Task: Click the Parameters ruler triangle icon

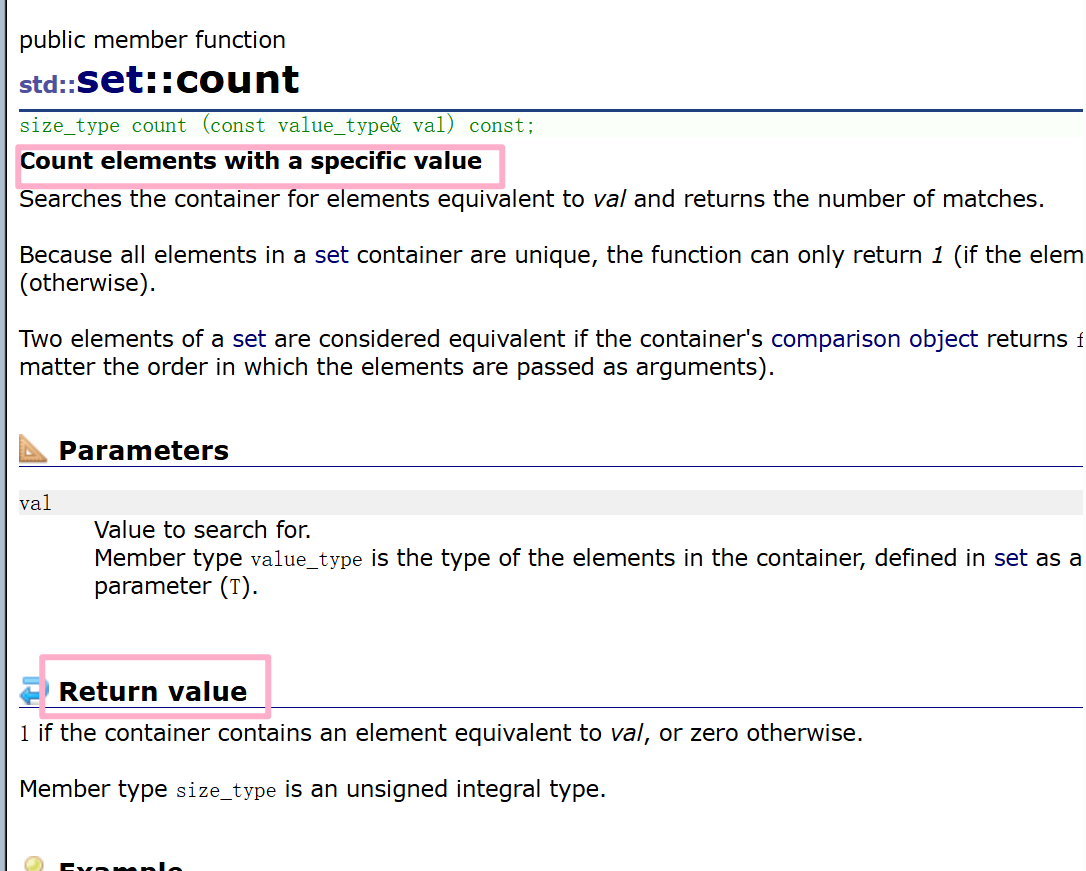Action: (33, 449)
